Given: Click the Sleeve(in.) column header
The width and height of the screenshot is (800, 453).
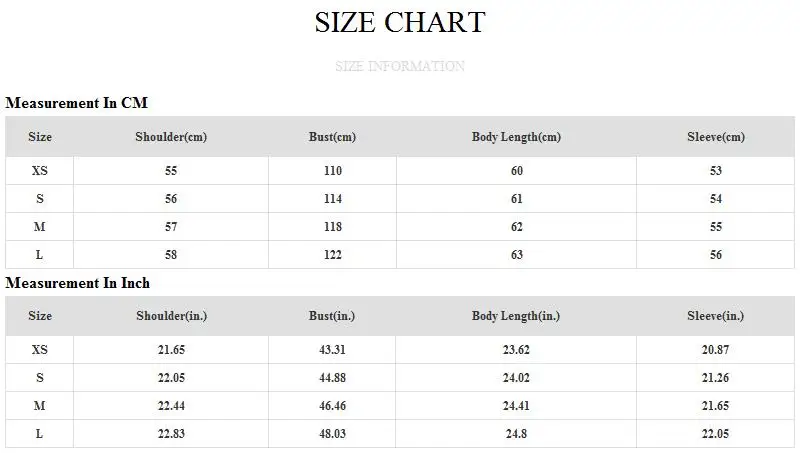Looking at the screenshot, I should pyautogui.click(x=716, y=316).
